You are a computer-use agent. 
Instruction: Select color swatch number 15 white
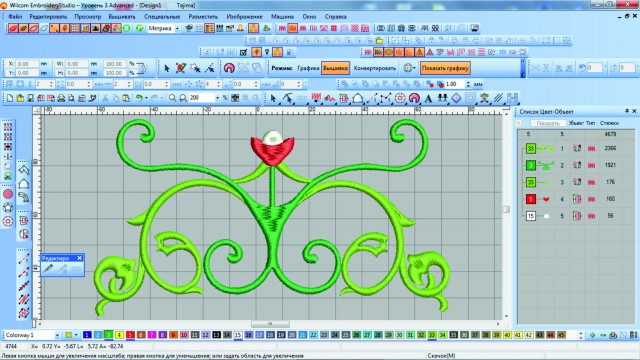238,335
